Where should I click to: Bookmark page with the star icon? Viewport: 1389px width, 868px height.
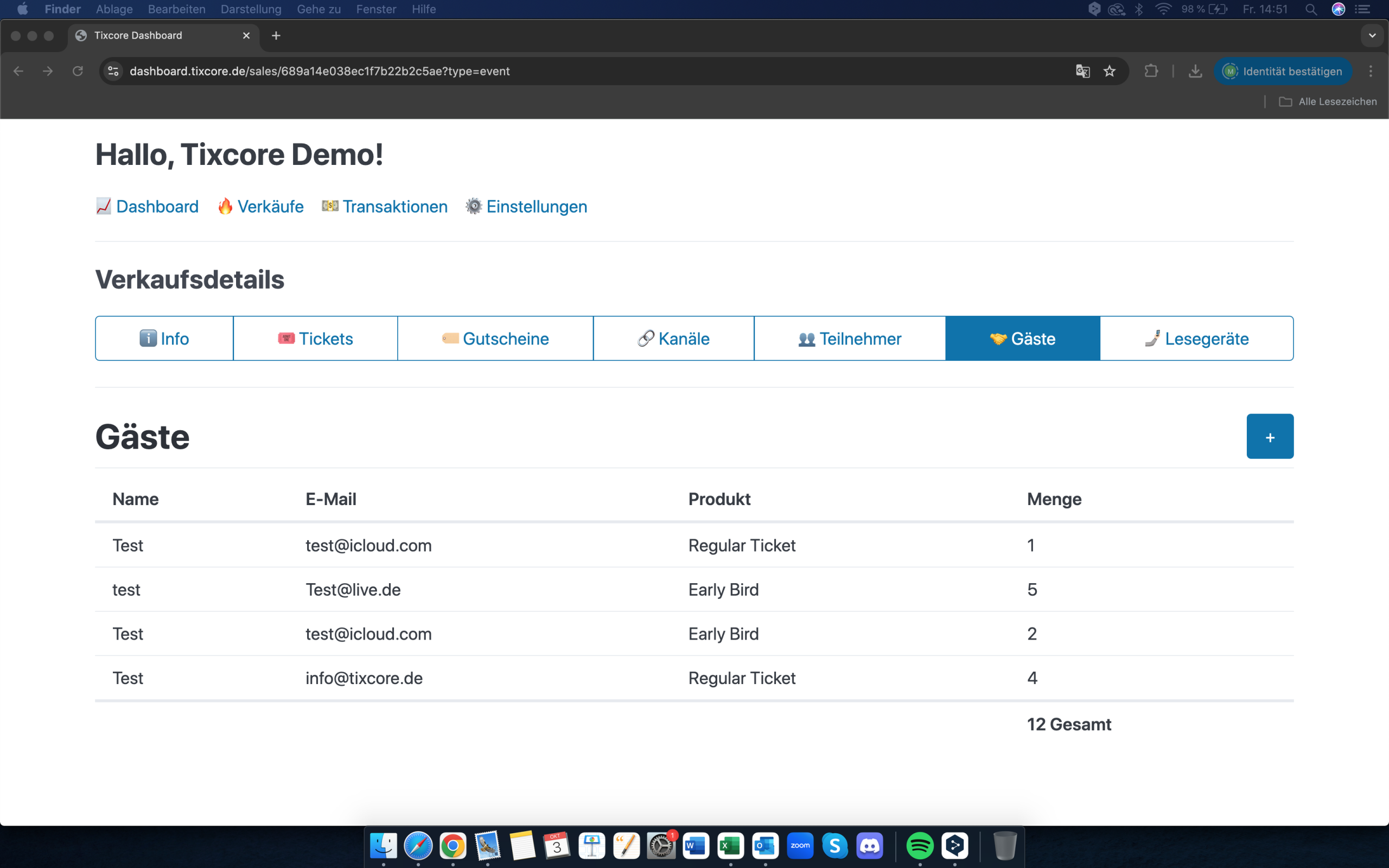(x=1109, y=71)
